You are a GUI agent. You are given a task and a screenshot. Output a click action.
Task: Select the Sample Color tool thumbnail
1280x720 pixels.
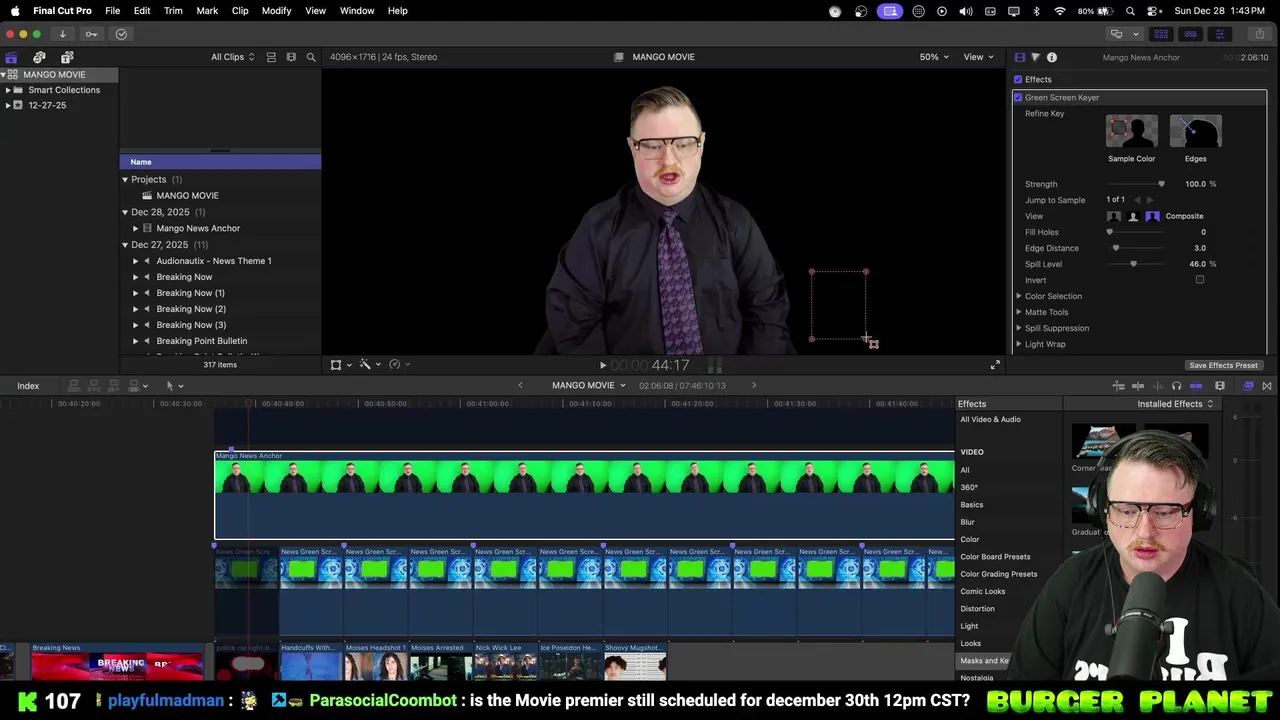(1131, 132)
